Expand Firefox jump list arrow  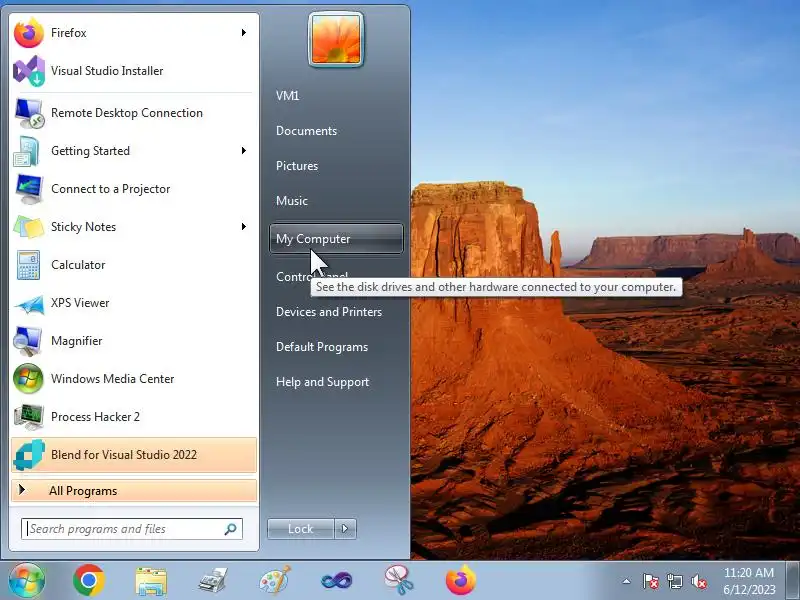point(244,33)
